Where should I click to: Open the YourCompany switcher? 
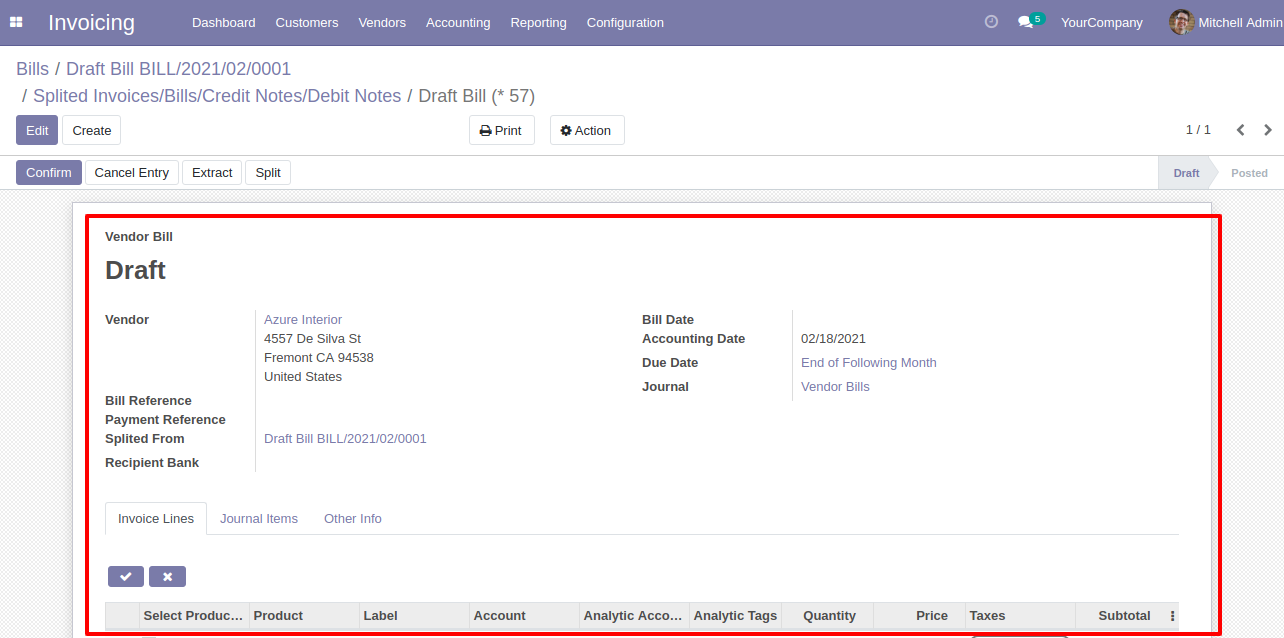coord(1102,22)
